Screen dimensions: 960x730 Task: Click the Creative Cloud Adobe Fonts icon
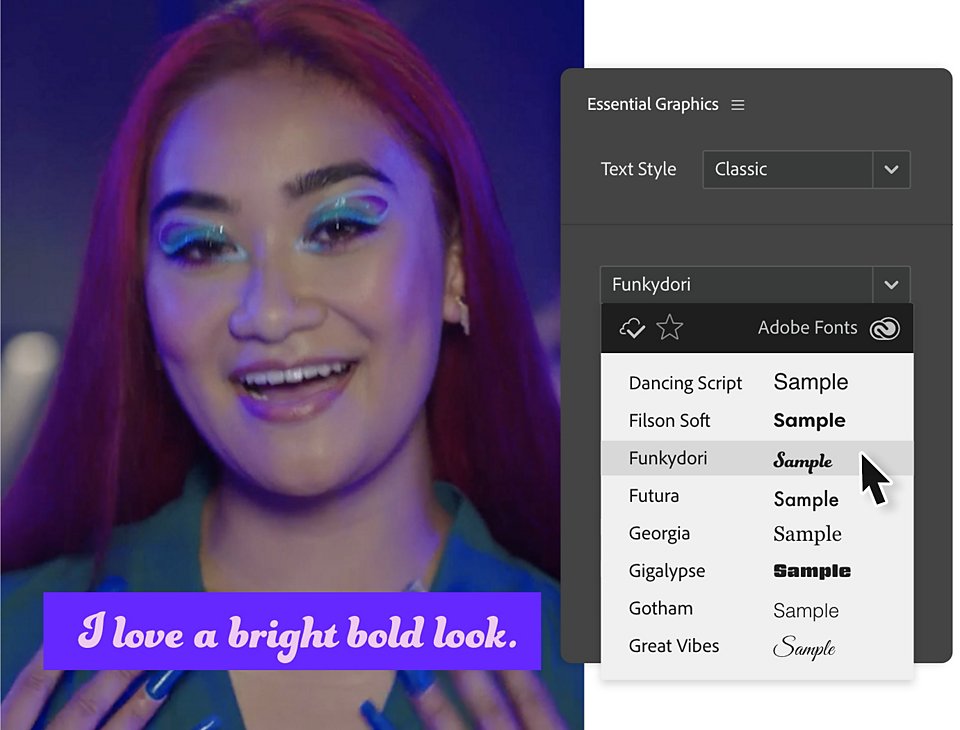[x=885, y=328]
